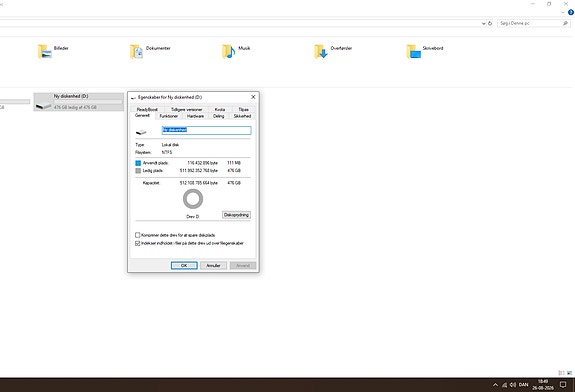575x392 pixels.
Task: Click the blue Anvendt plads color swatch
Action: coord(138,163)
